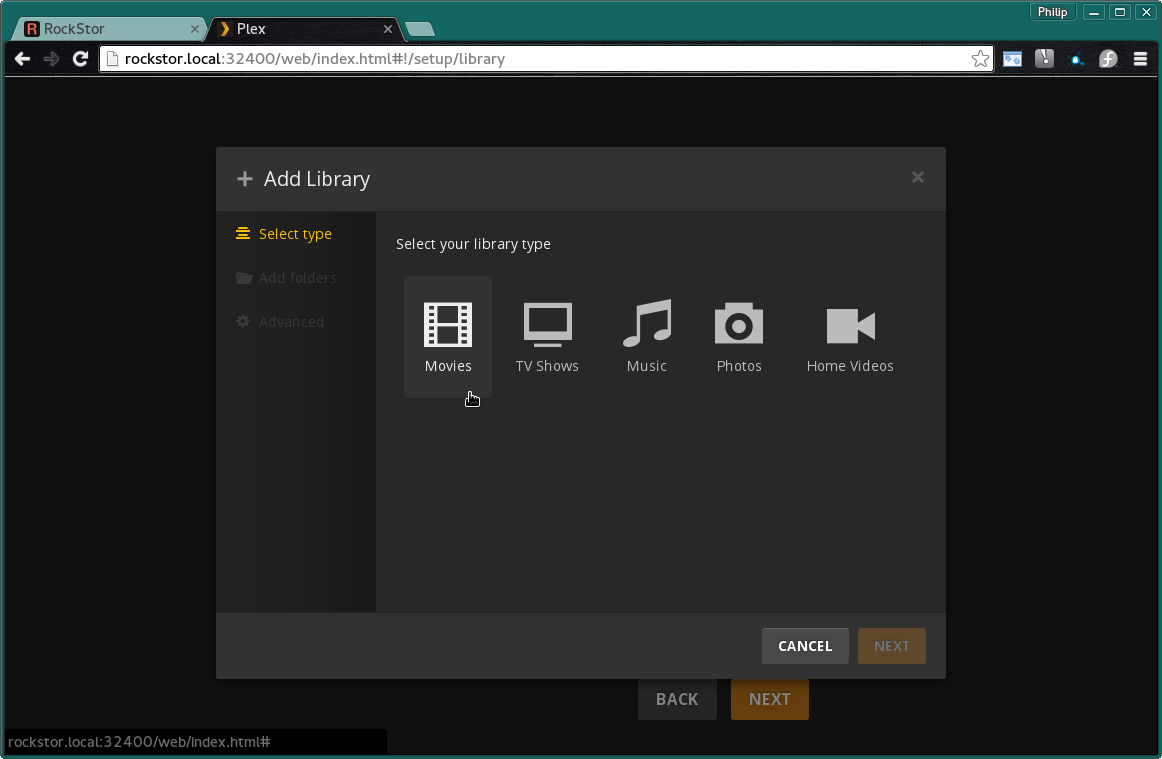Viewport: 1162px width, 759px height.
Task: Switch to the Plex browser tab
Action: pyautogui.click(x=304, y=29)
